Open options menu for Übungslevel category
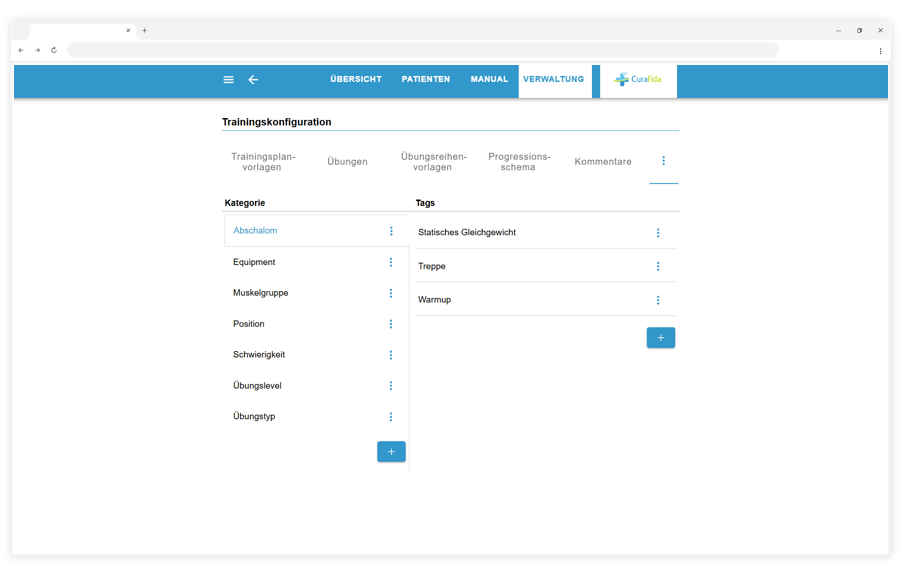This screenshot has width=912, height=567. coord(391,386)
